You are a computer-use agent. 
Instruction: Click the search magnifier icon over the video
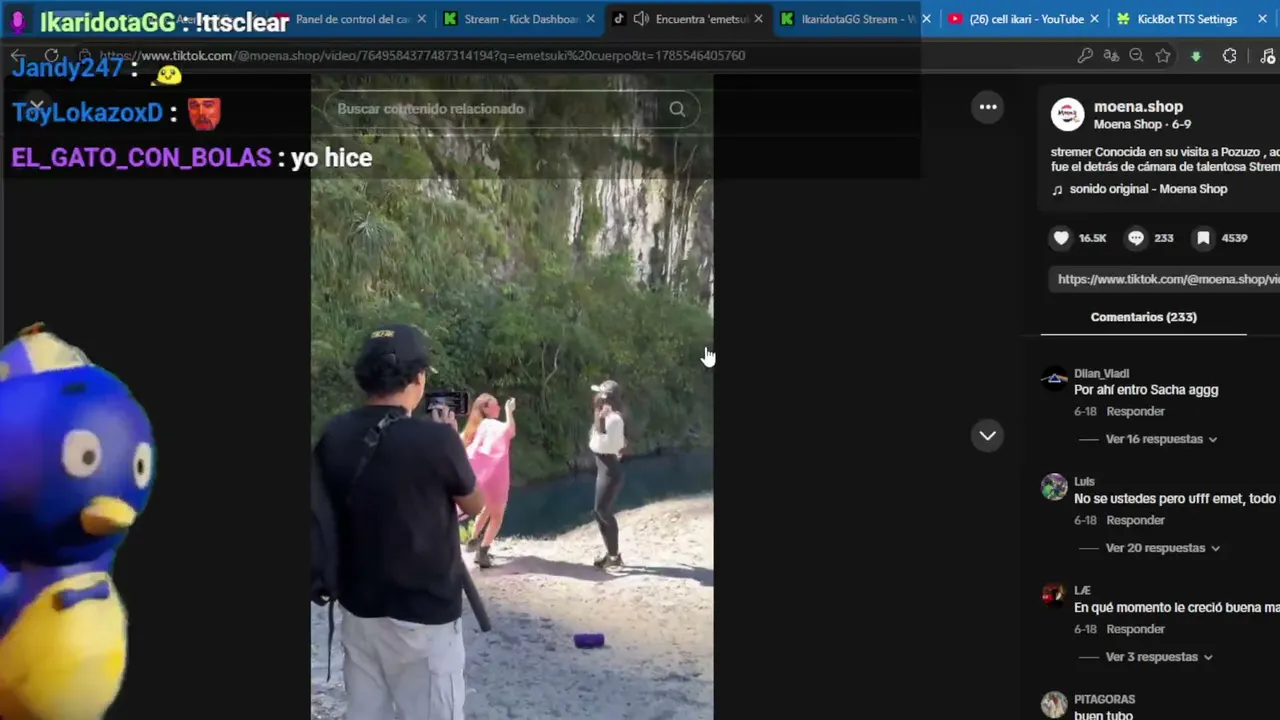[677, 109]
